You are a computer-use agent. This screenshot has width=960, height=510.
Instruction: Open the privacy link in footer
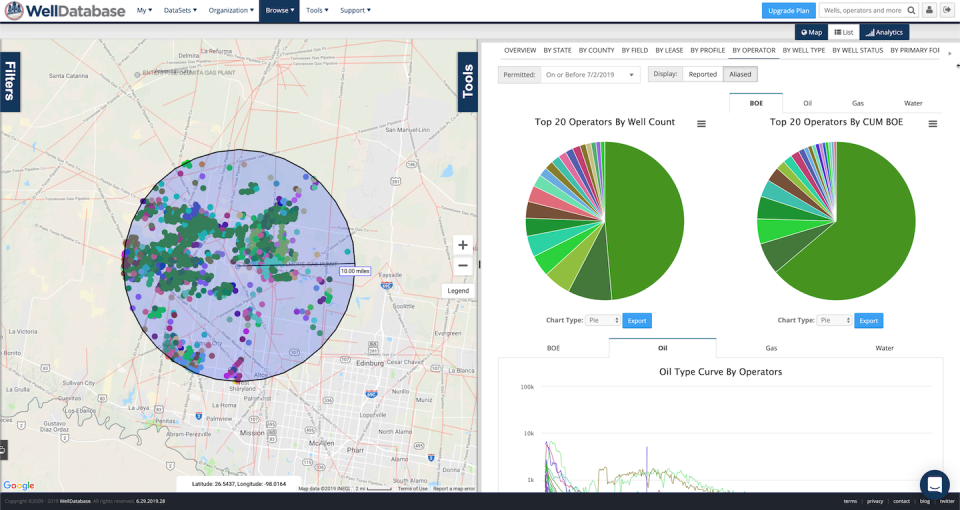(x=875, y=501)
